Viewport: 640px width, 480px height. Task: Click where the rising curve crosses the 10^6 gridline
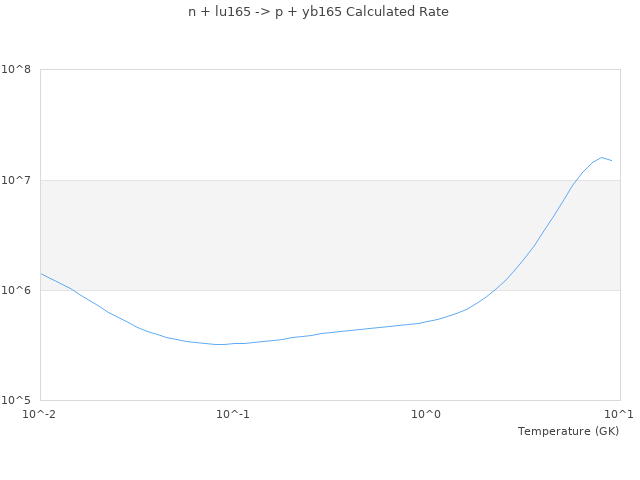pyautogui.click(x=492, y=290)
